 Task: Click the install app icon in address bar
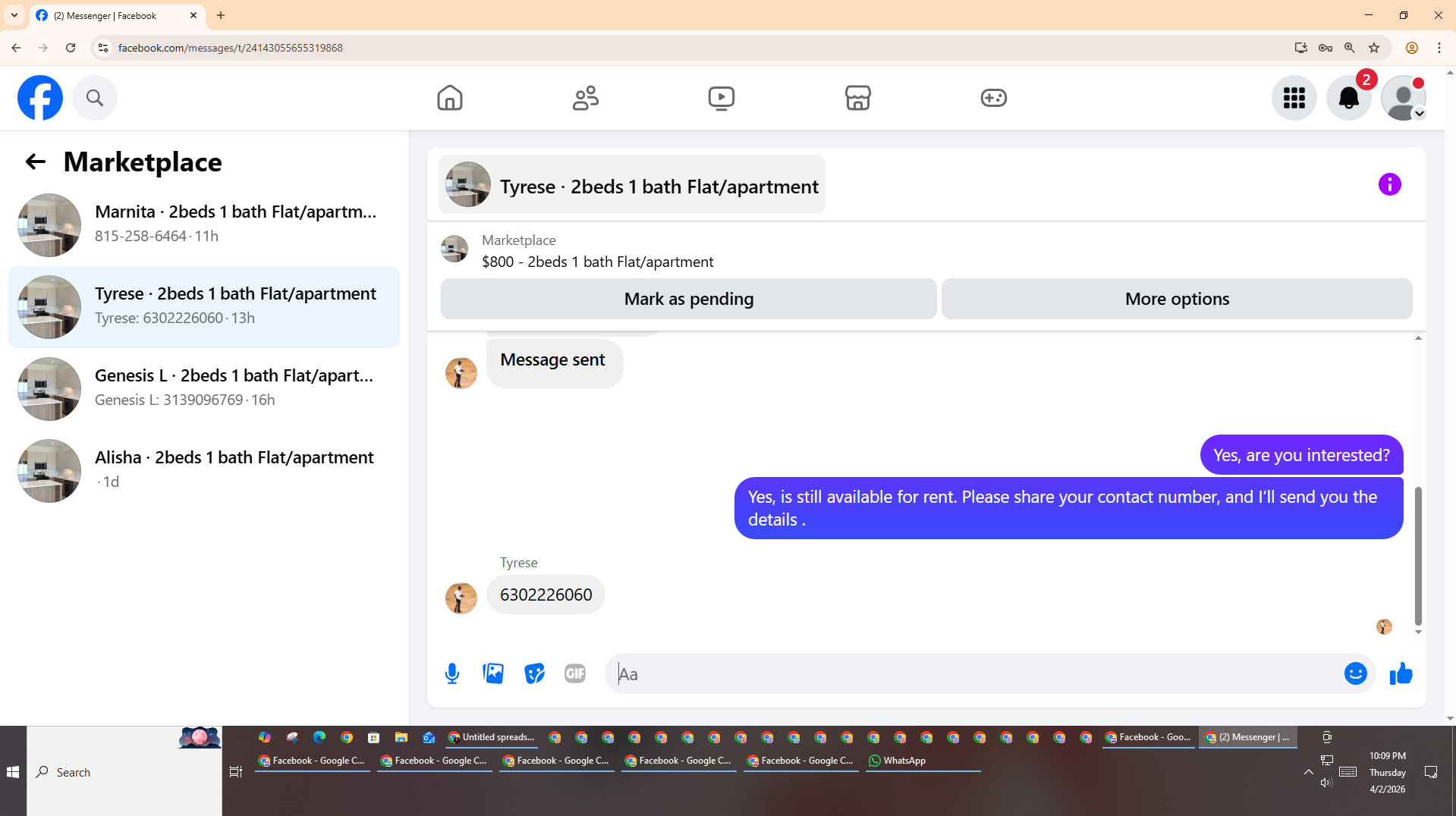coord(1301,48)
